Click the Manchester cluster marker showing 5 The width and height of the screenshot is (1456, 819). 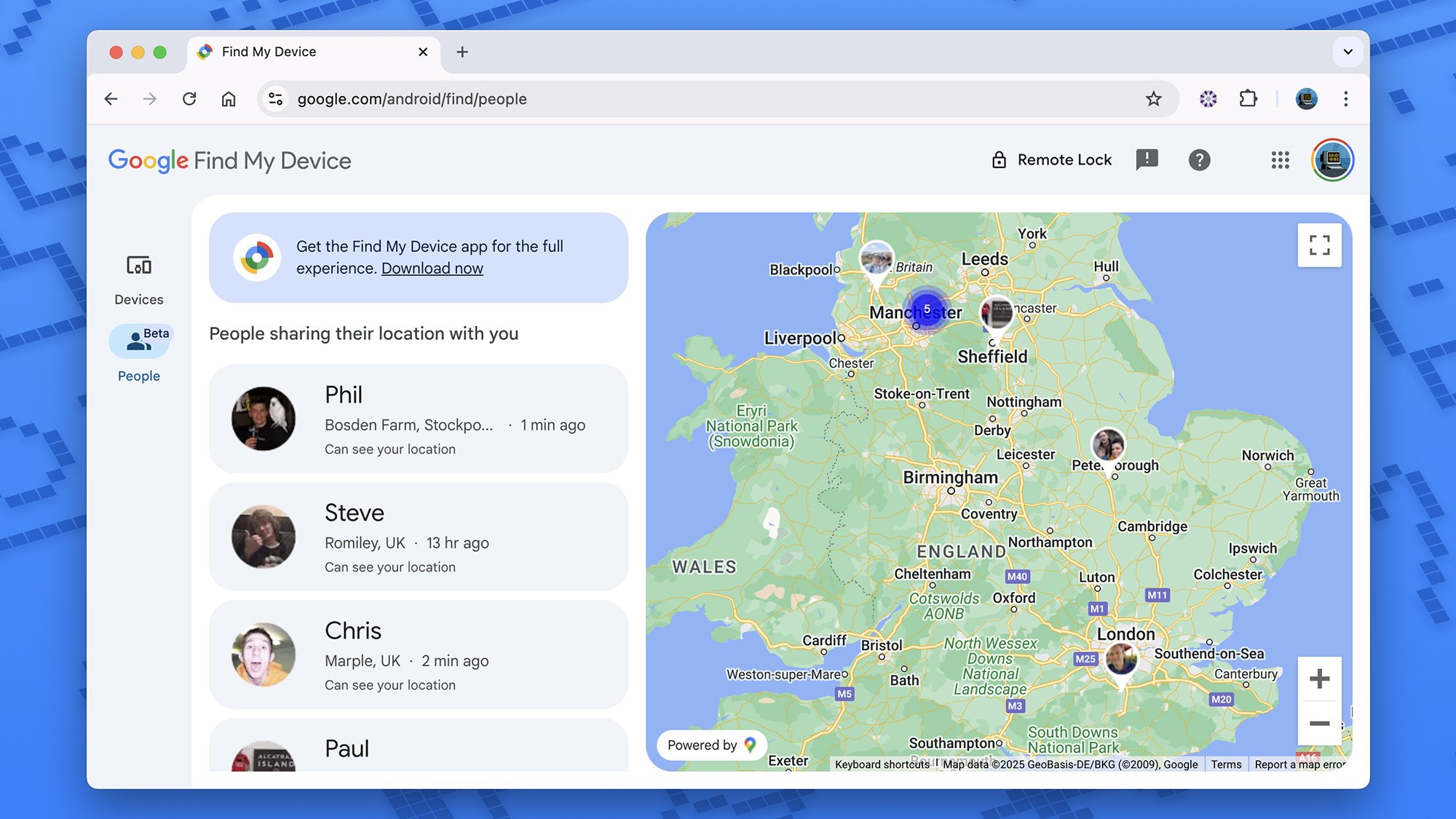pos(926,309)
